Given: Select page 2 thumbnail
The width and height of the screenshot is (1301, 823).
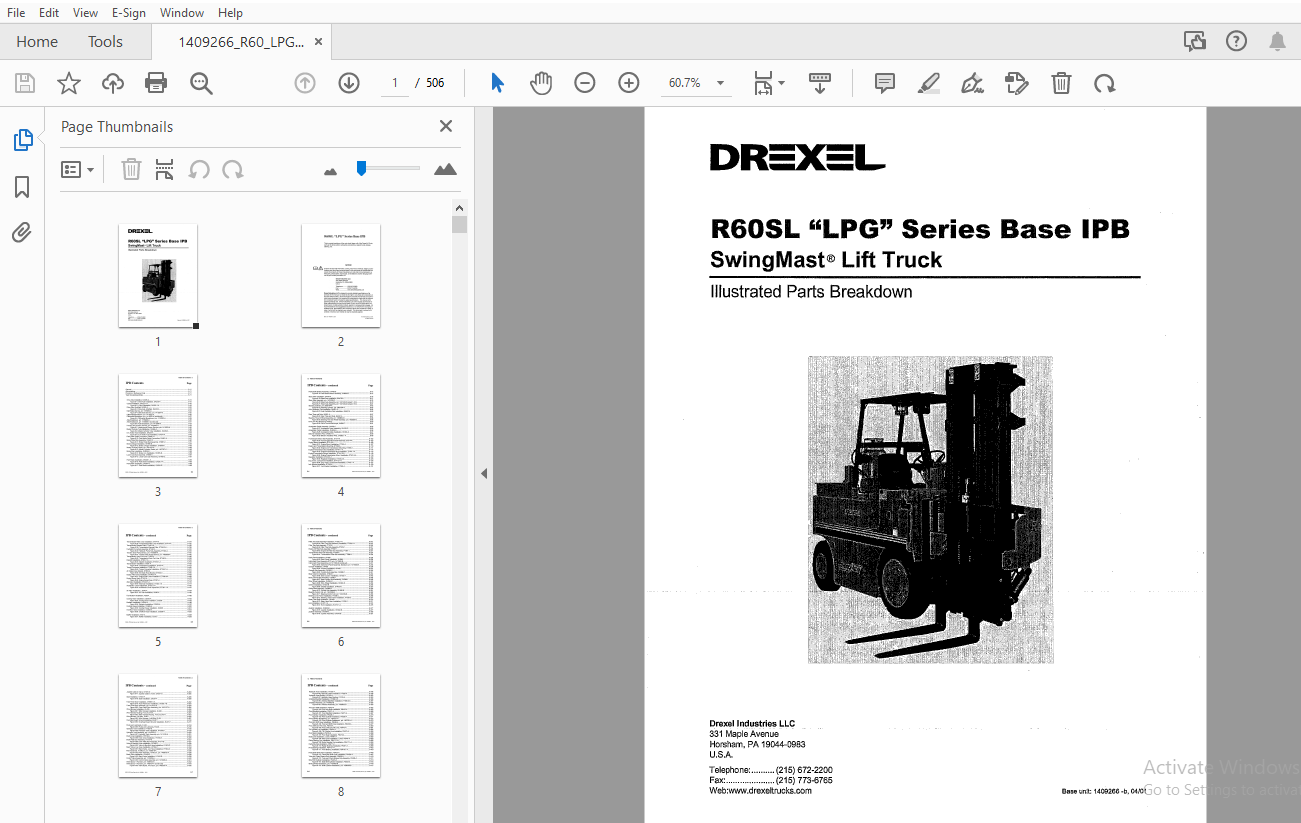Looking at the screenshot, I should 341,276.
